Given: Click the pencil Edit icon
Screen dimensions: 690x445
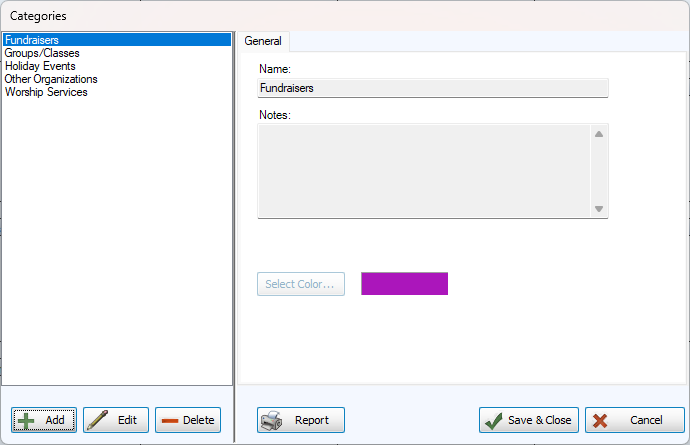Looking at the screenshot, I should 98,420.
